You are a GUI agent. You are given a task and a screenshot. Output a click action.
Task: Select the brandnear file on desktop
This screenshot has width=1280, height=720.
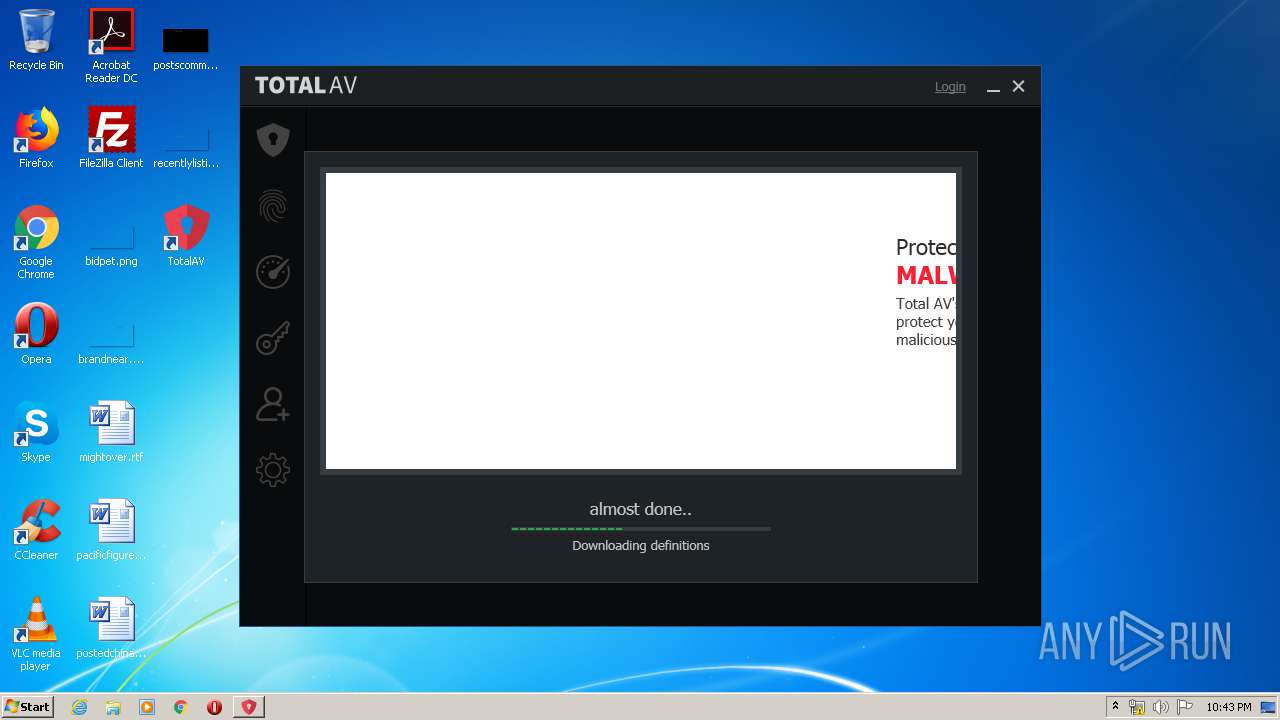point(111,341)
